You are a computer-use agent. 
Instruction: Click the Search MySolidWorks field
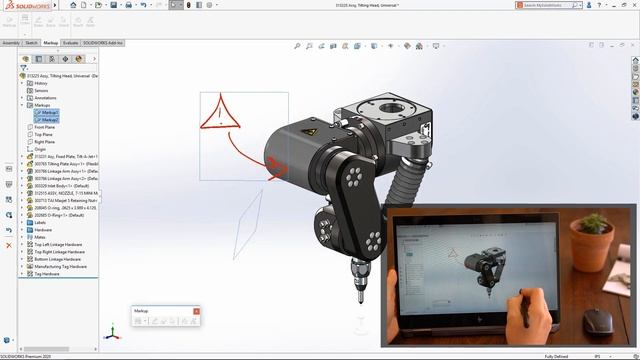(x=548, y=5)
